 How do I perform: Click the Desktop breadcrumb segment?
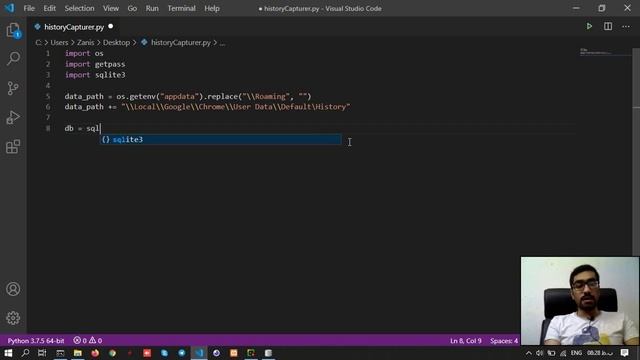116,42
